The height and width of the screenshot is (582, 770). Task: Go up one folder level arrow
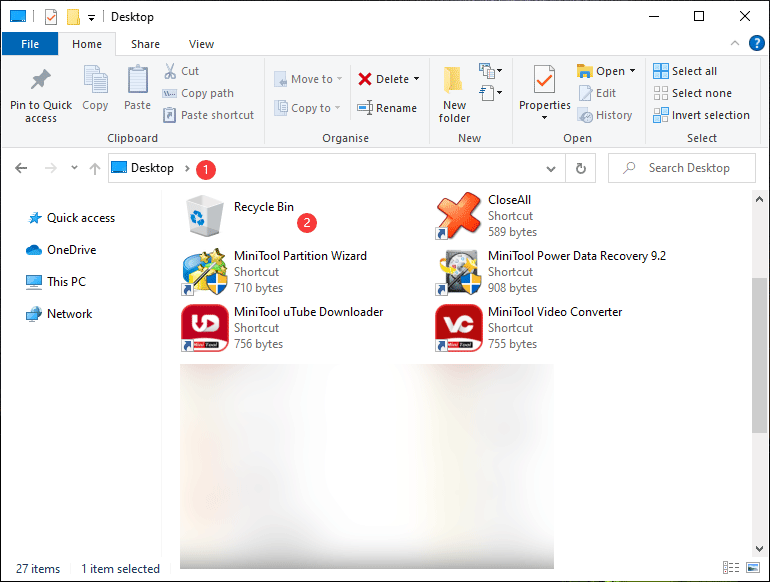(x=95, y=168)
